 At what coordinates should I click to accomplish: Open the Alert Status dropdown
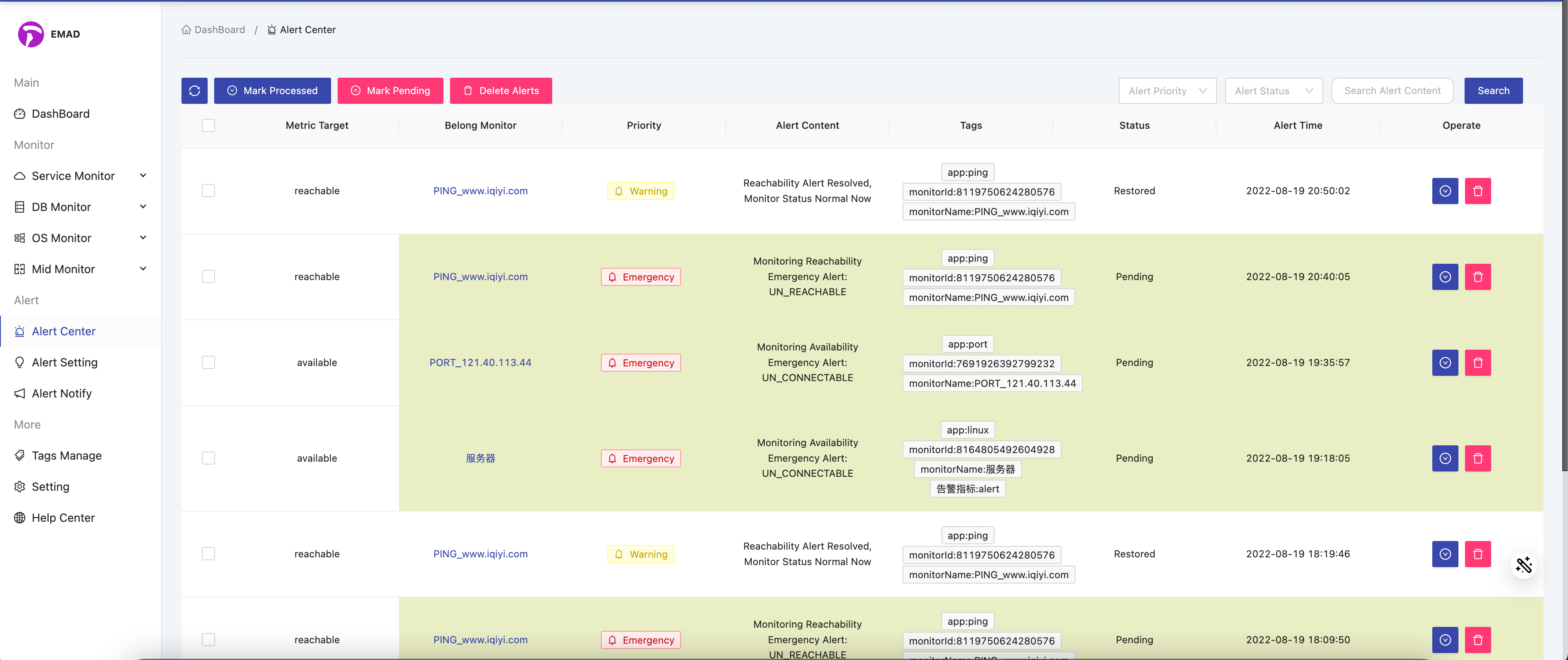coord(1273,91)
